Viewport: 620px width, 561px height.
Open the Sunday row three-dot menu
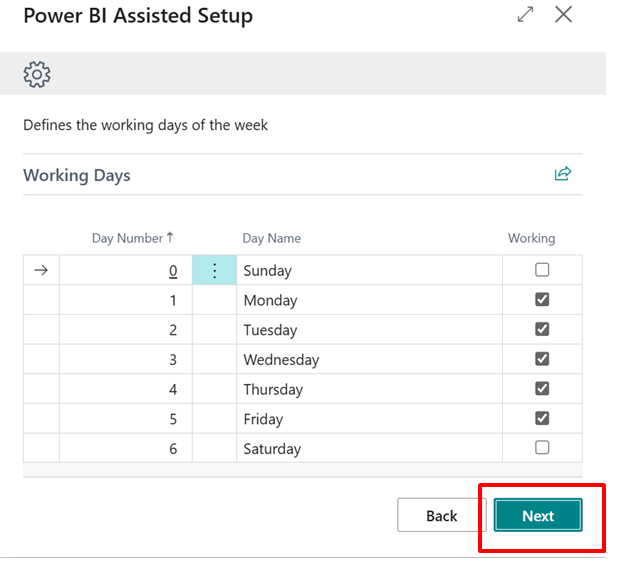(x=214, y=270)
